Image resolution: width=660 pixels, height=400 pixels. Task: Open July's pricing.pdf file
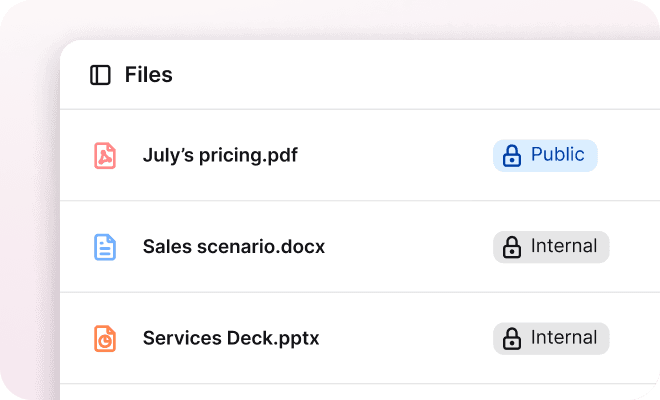point(220,155)
